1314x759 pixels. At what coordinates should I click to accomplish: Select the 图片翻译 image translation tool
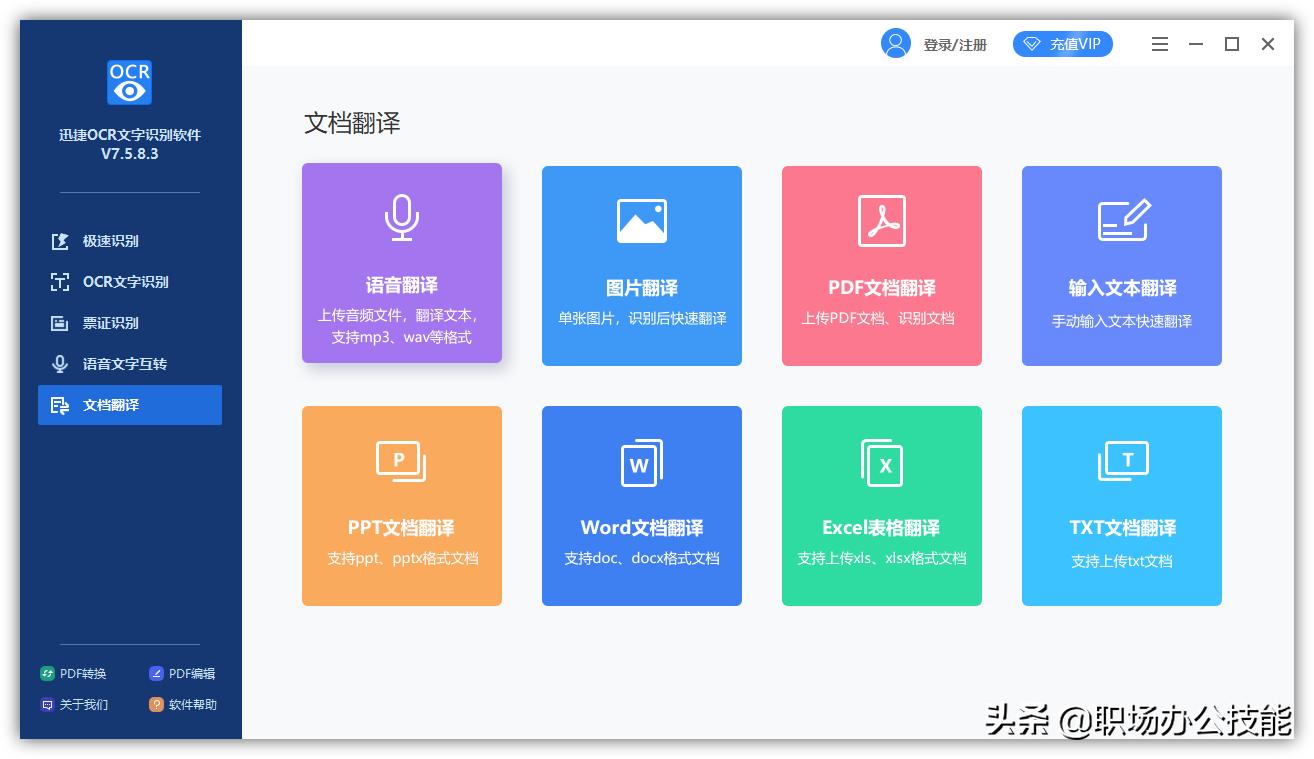pos(641,265)
